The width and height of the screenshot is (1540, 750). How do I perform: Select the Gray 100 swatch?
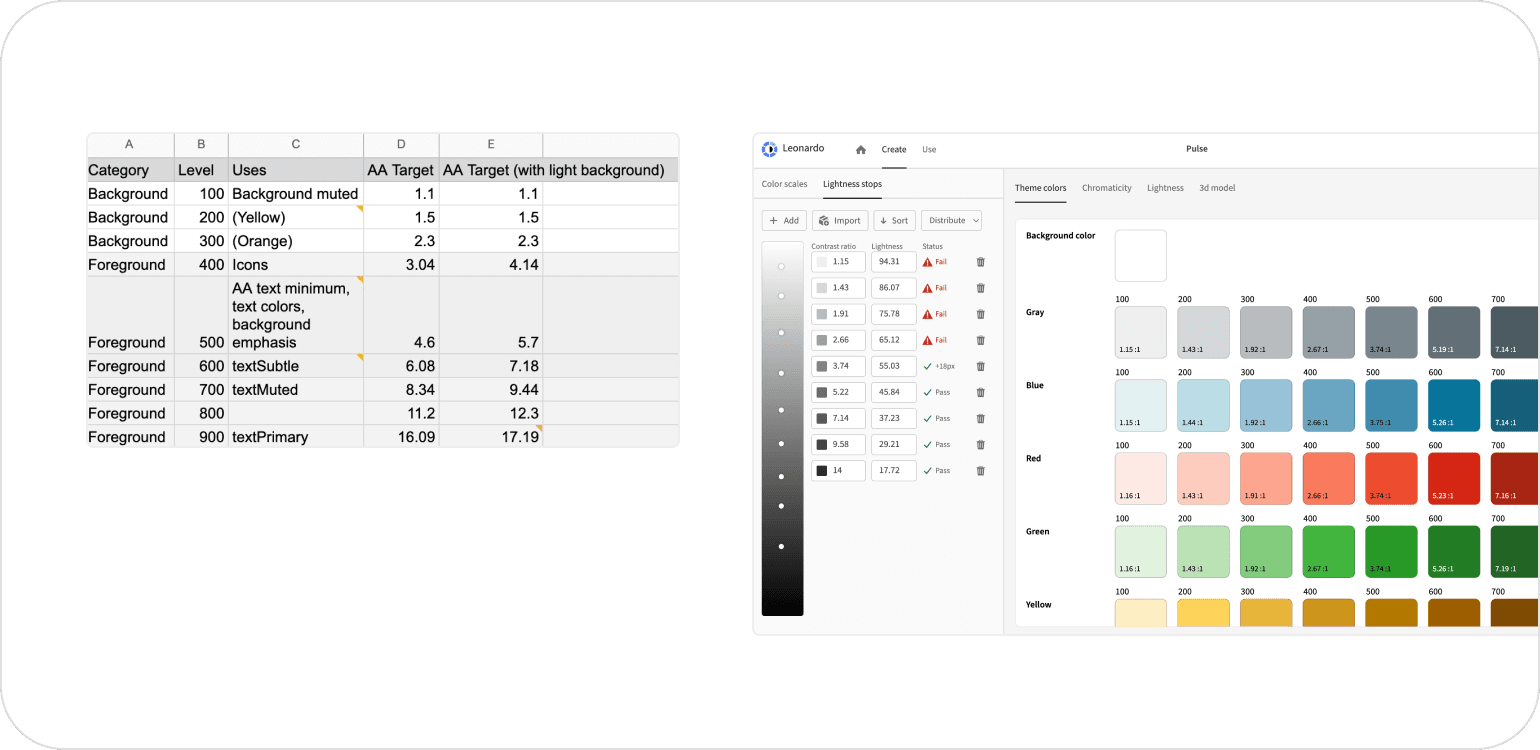[x=1141, y=332]
